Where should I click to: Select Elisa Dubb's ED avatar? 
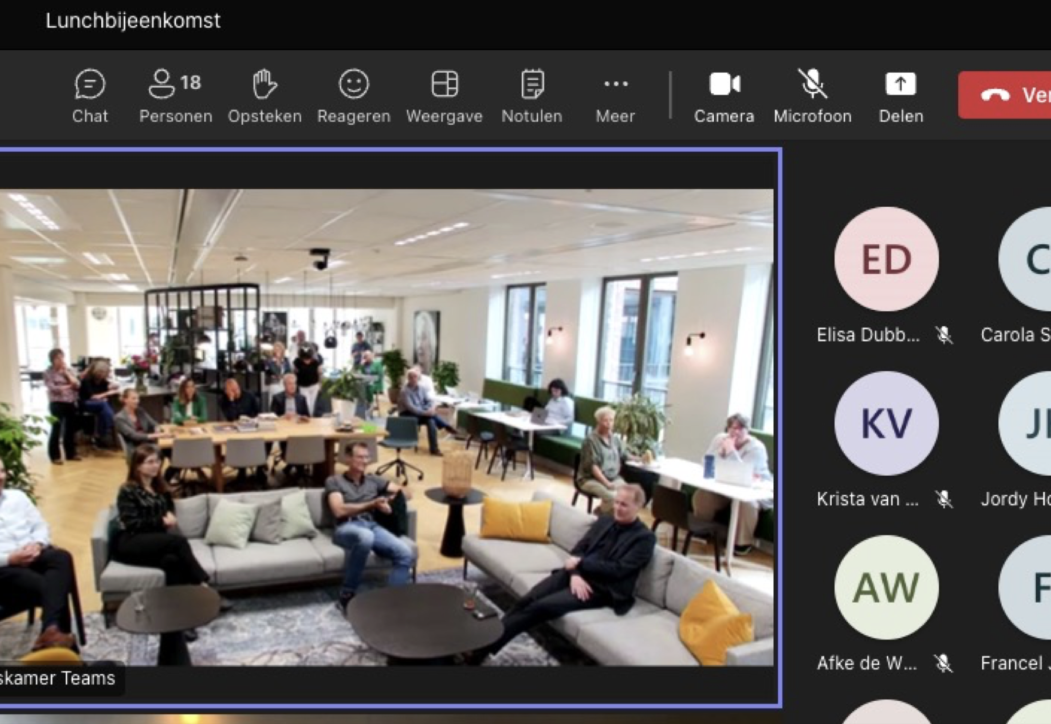886,259
